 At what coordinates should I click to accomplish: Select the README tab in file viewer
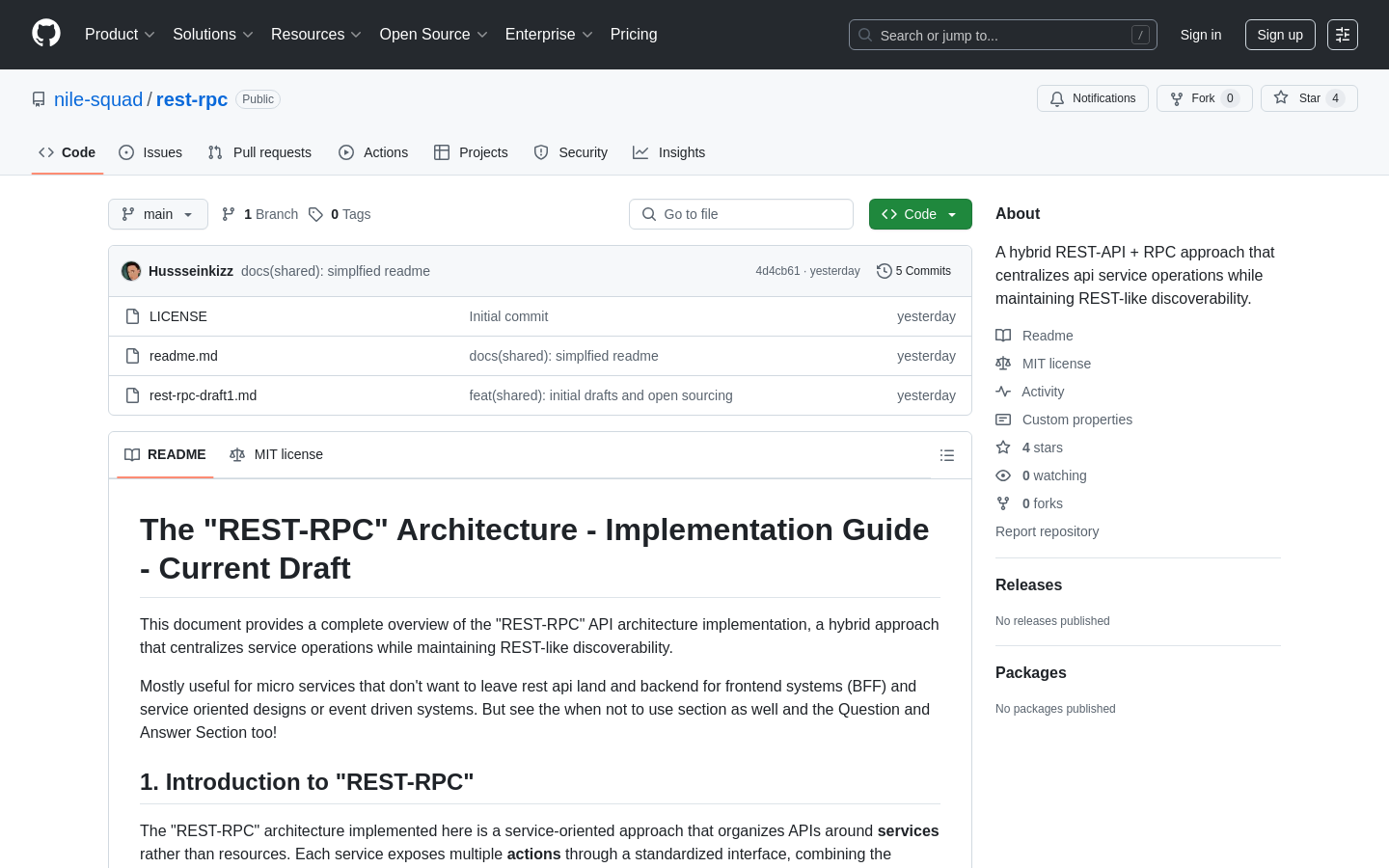[x=165, y=454]
